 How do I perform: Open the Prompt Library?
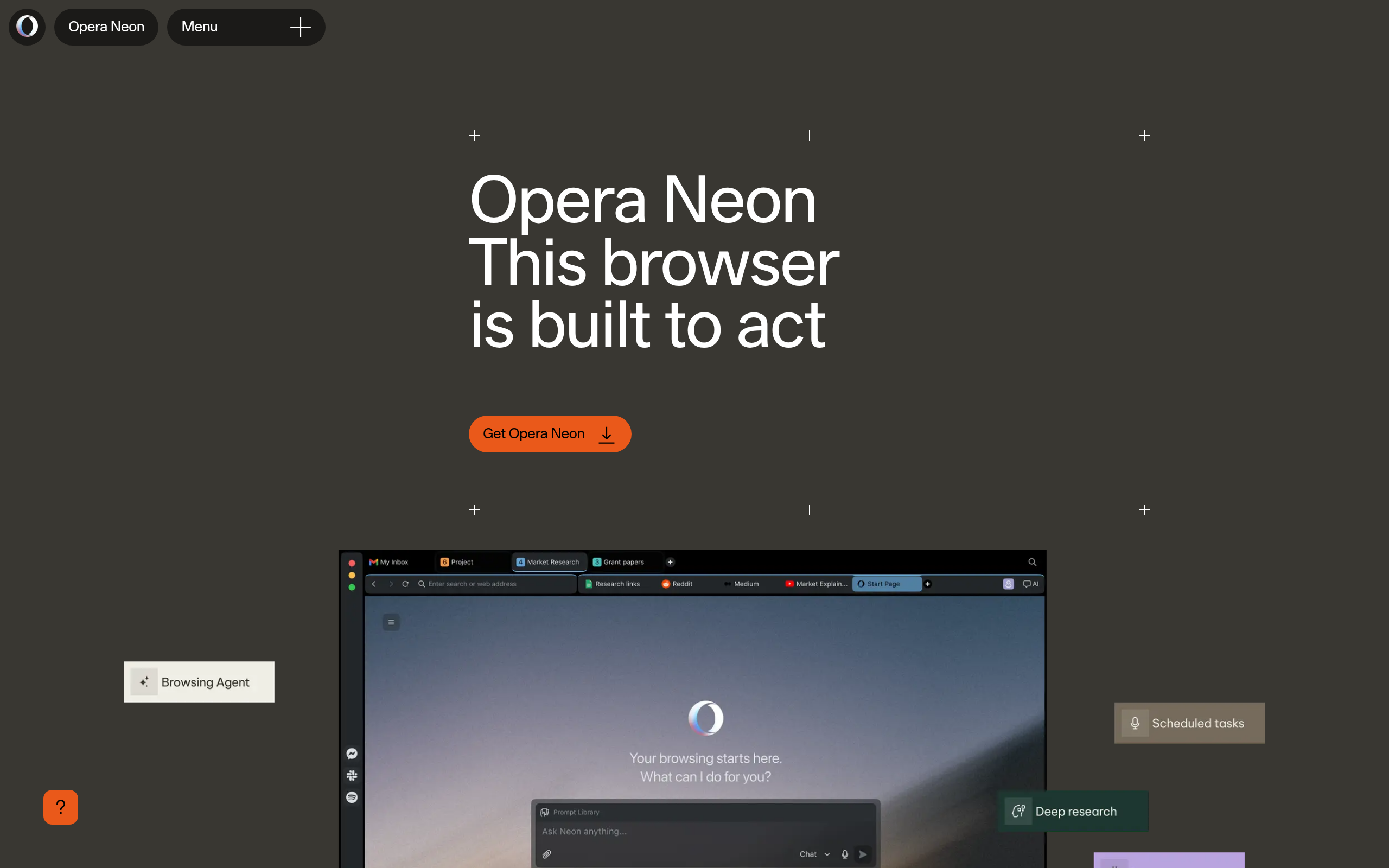click(x=570, y=812)
